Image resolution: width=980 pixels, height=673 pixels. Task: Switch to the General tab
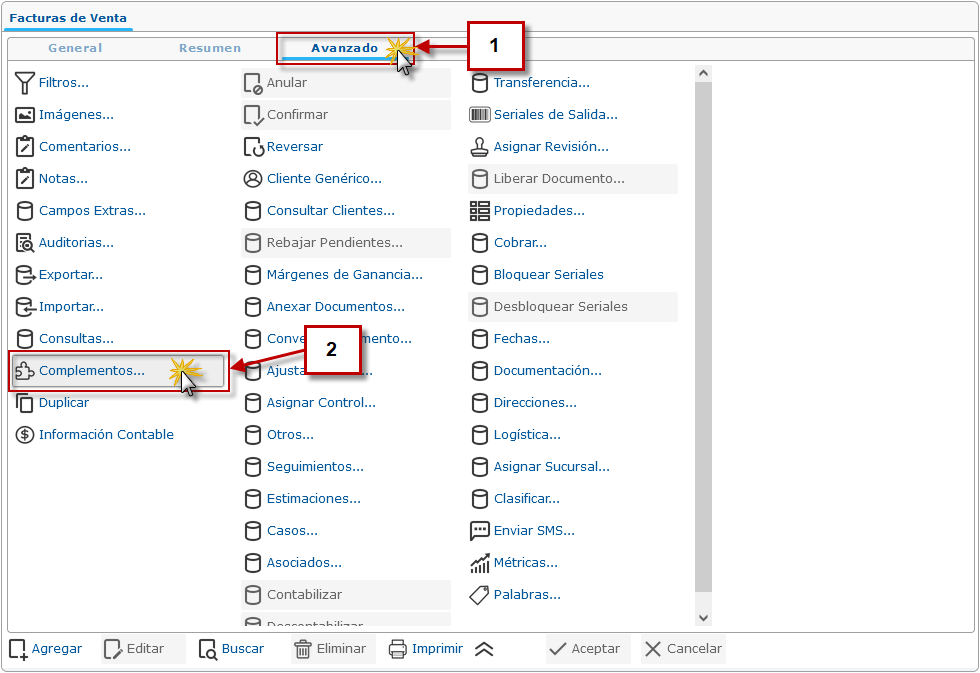[x=75, y=48]
